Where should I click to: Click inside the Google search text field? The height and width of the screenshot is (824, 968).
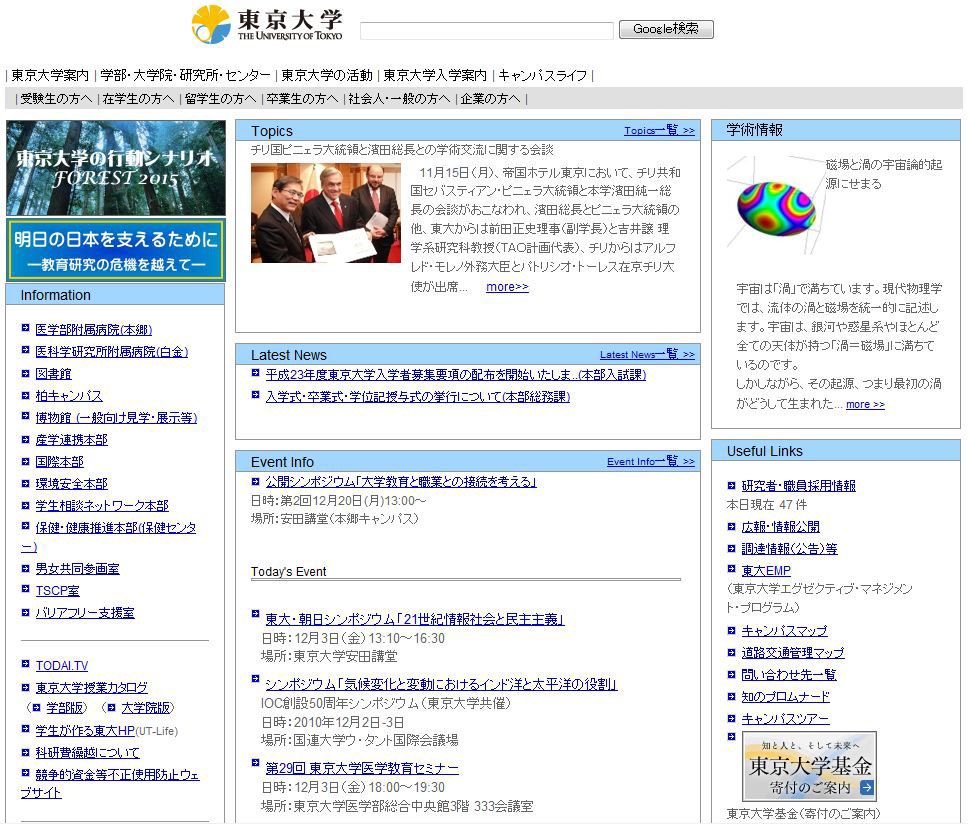pyautogui.click(x=486, y=30)
